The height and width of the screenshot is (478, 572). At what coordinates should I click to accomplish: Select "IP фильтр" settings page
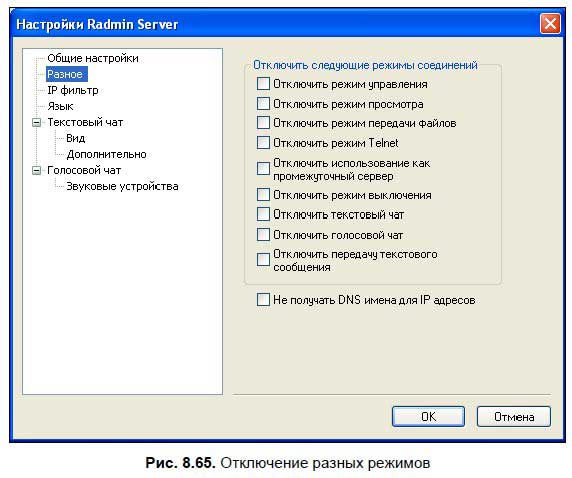coord(73,90)
